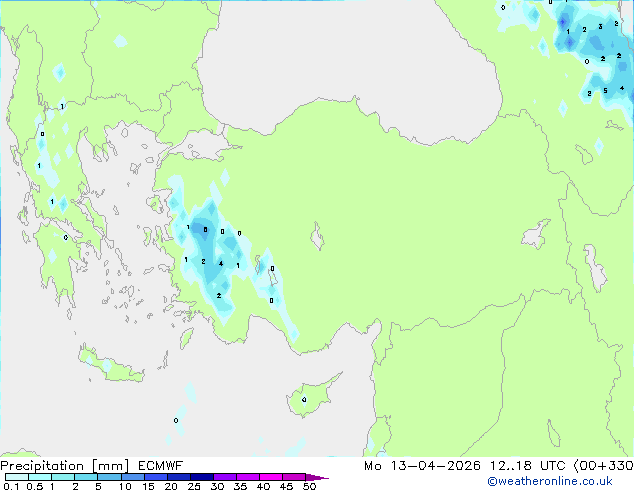Click the legend scale label '50'
The height and width of the screenshot is (490, 634).
click(x=309, y=486)
